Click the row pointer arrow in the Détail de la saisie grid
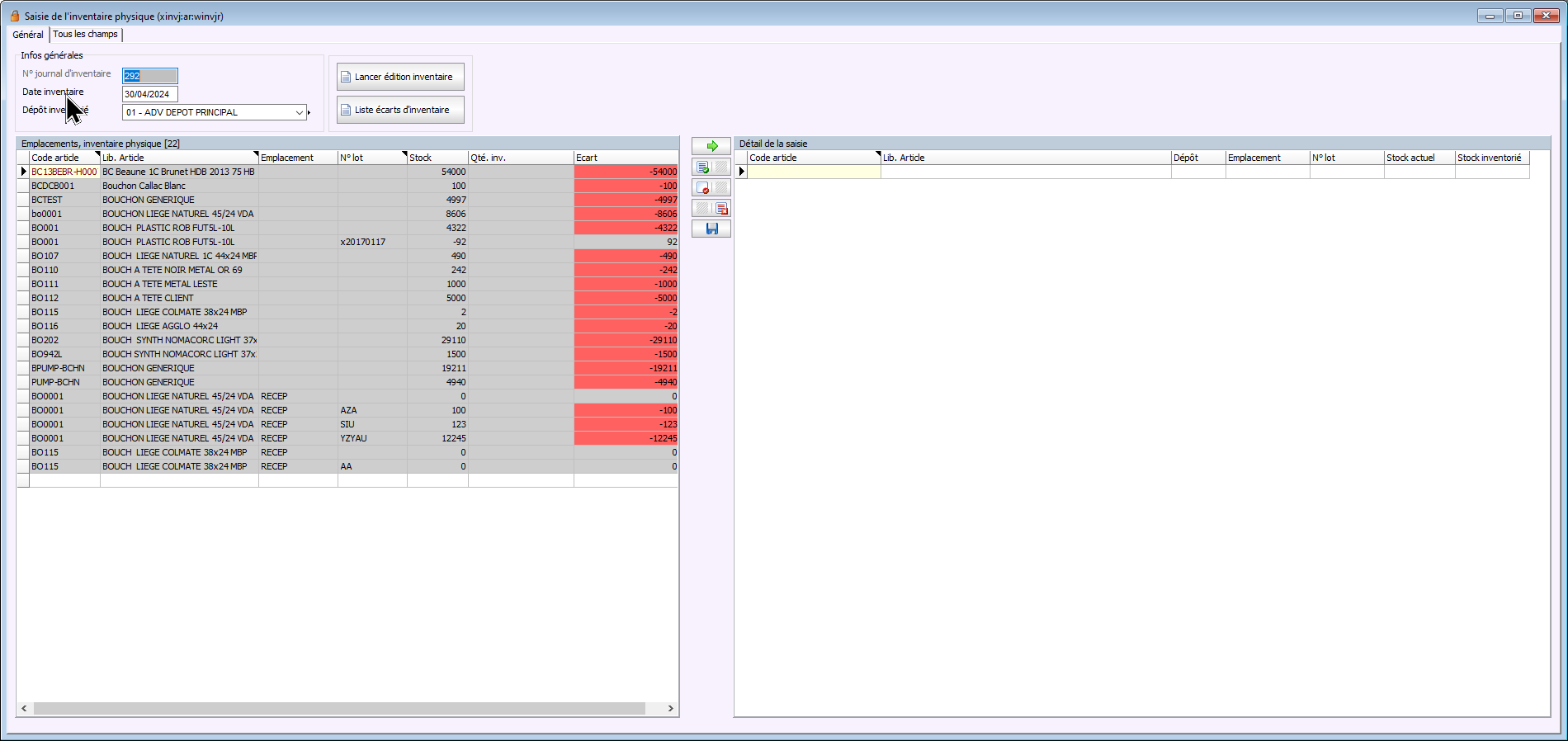The height and width of the screenshot is (741, 1568). 741,172
